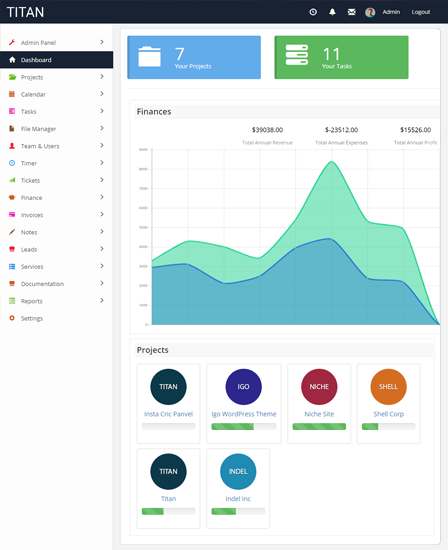448x550 pixels.
Task: Open the Shell Corp project link
Action: (389, 414)
